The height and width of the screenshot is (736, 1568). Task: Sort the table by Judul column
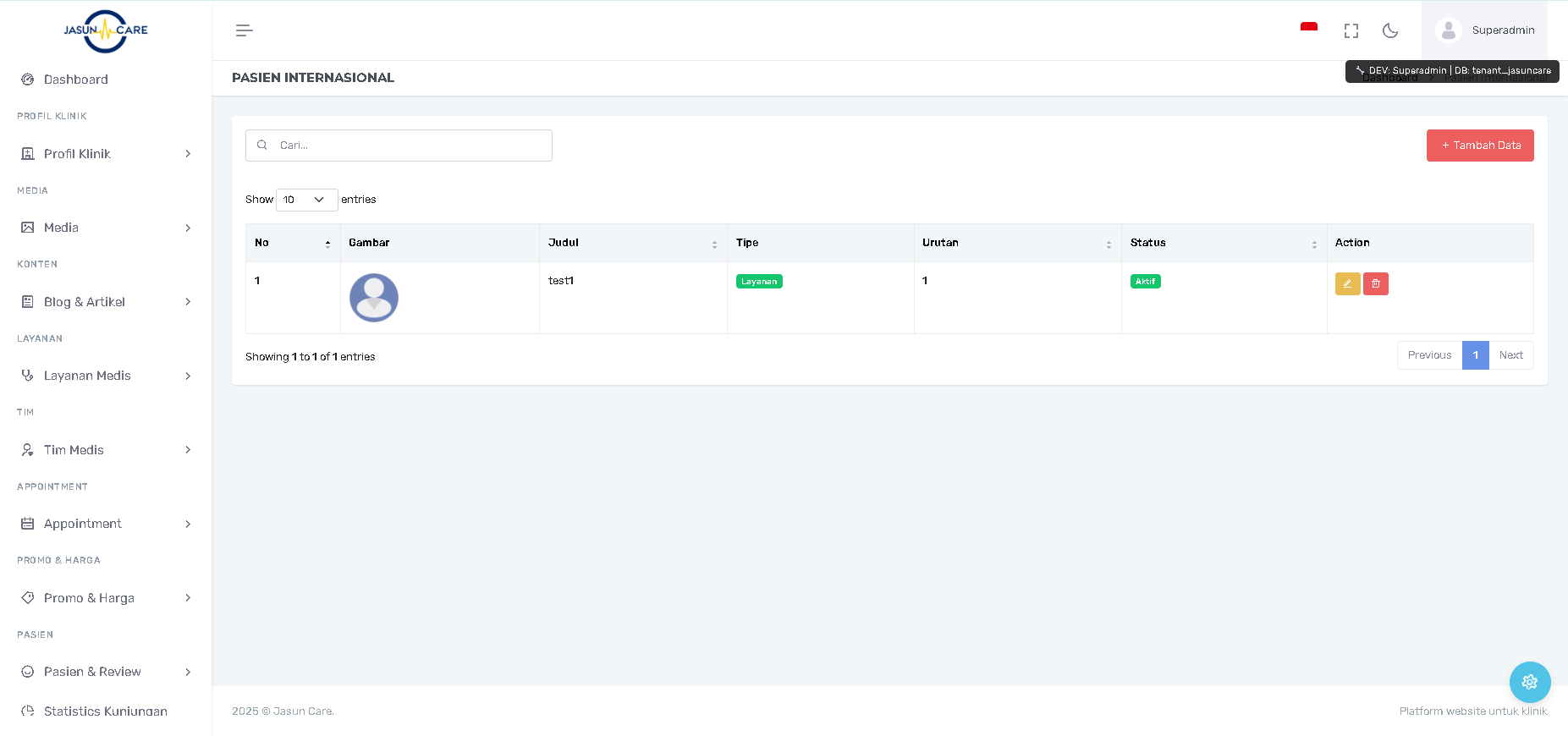(632, 243)
